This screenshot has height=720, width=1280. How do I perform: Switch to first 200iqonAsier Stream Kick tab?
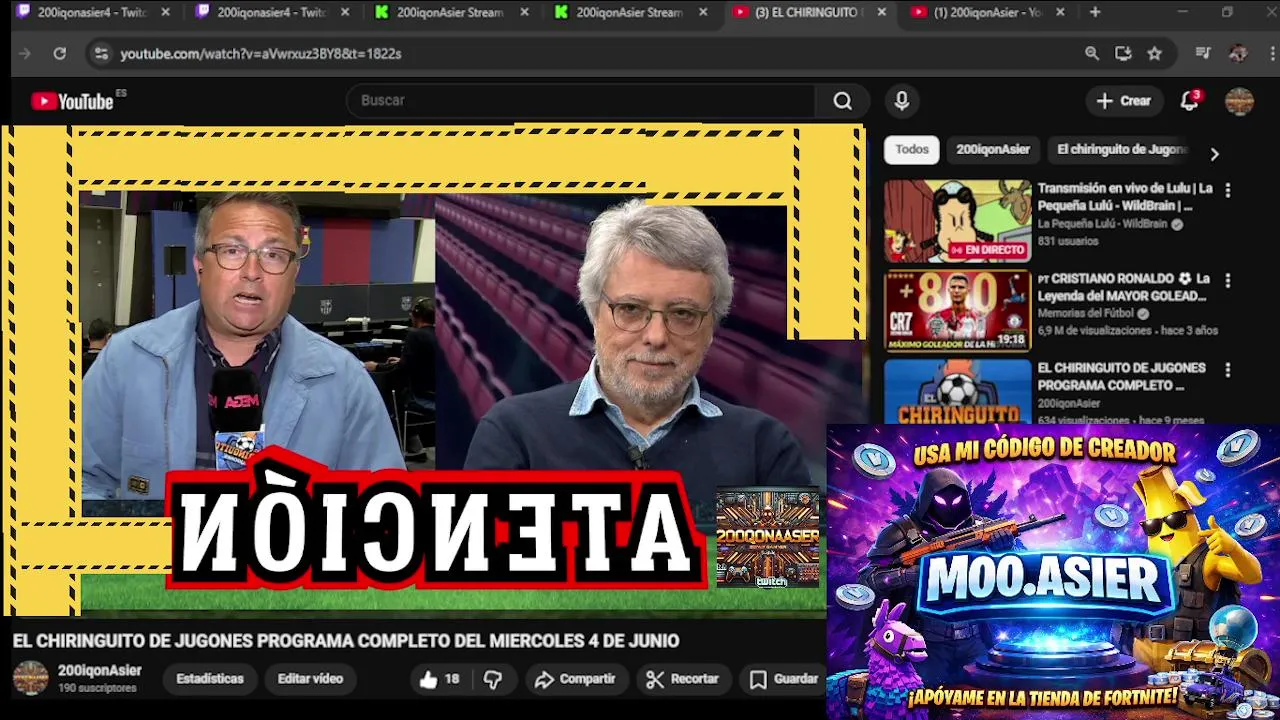451,12
